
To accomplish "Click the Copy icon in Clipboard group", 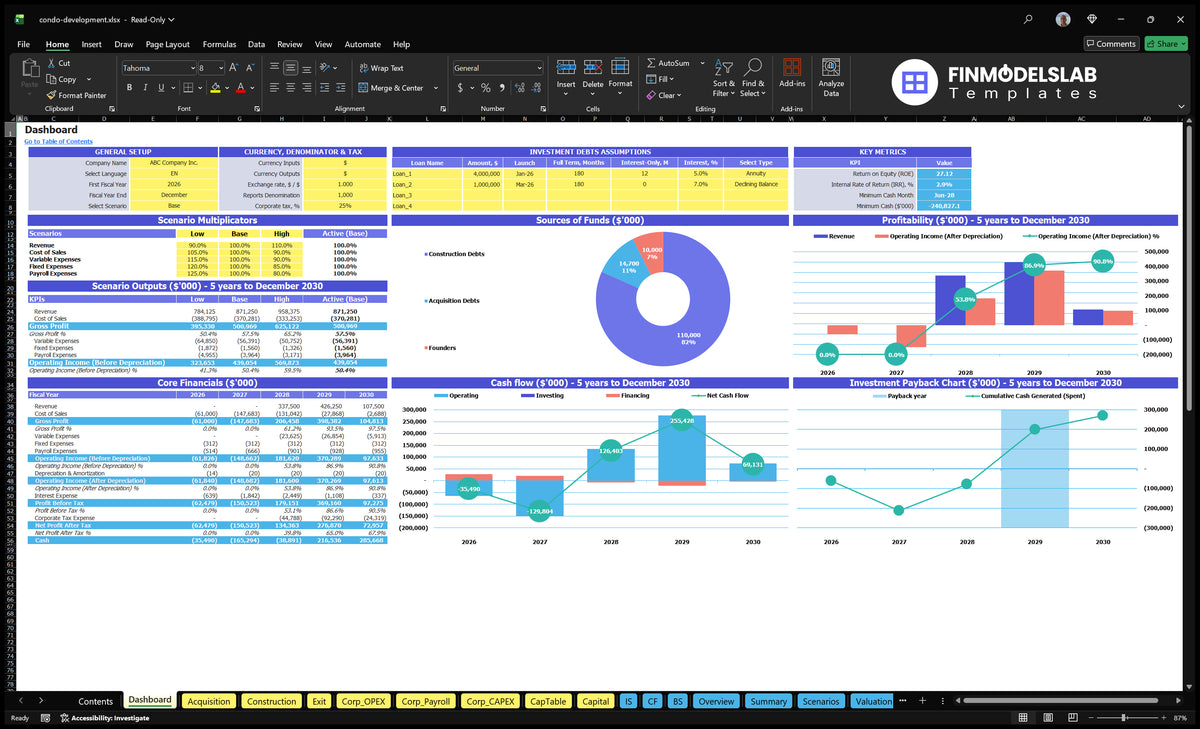I will (51, 79).
